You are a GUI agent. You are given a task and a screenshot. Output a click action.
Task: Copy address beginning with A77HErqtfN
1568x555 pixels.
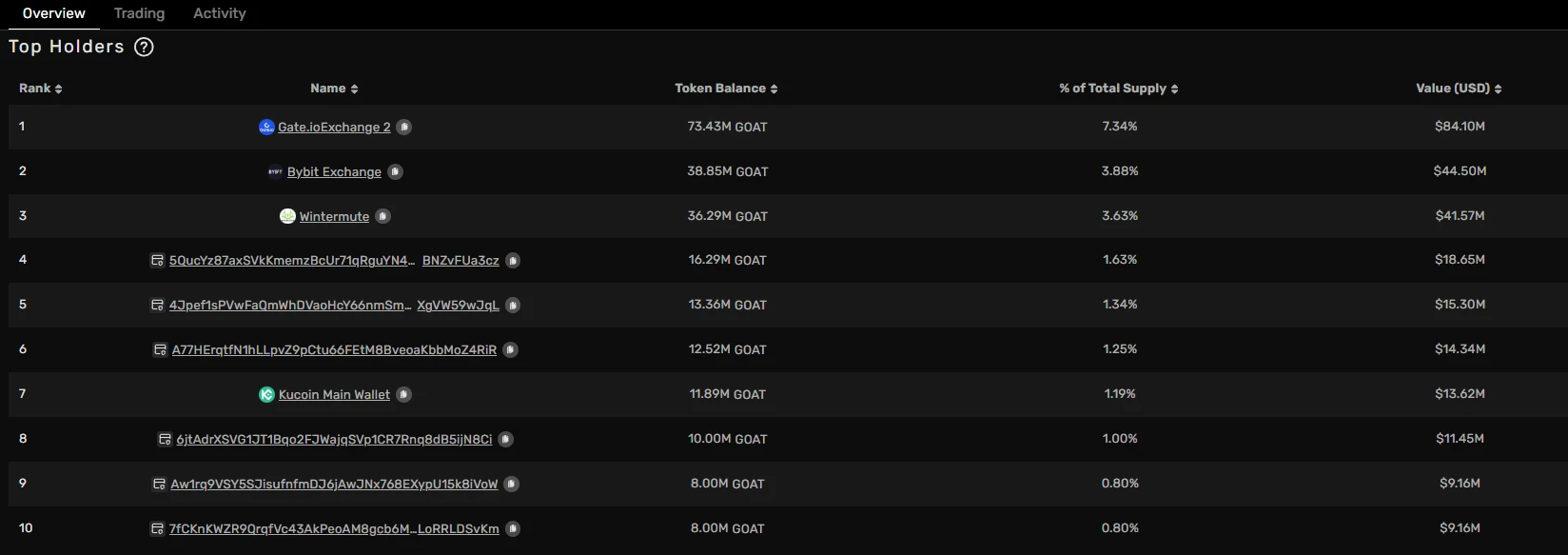[511, 349]
